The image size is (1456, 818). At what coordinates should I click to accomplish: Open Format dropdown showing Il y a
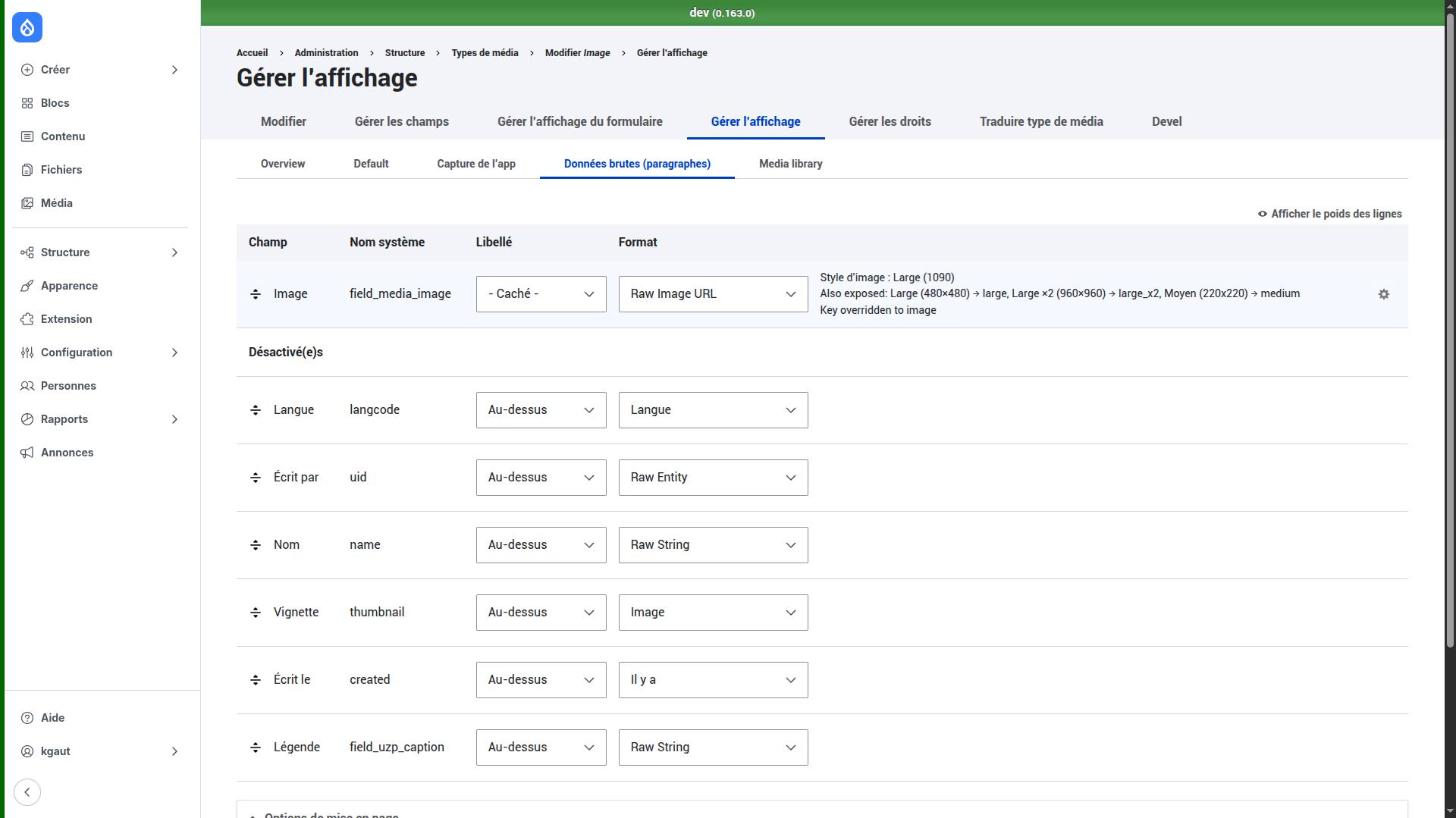[713, 680]
